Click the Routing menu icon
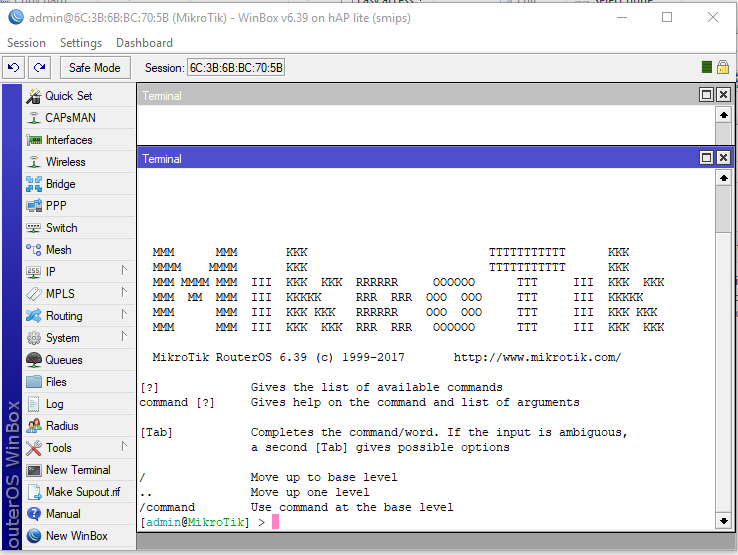738x555 pixels. 33,316
